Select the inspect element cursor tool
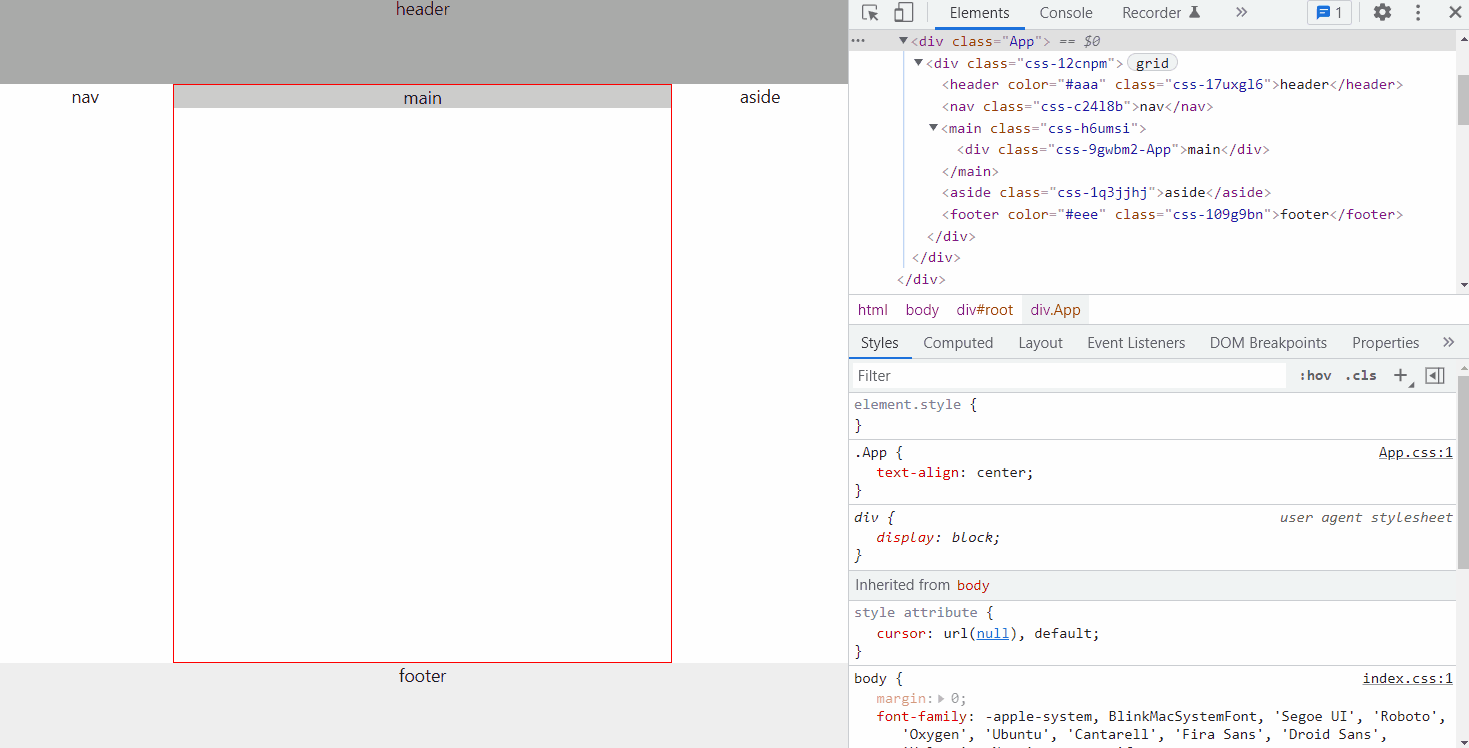This screenshot has width=1469, height=748. pos(869,12)
